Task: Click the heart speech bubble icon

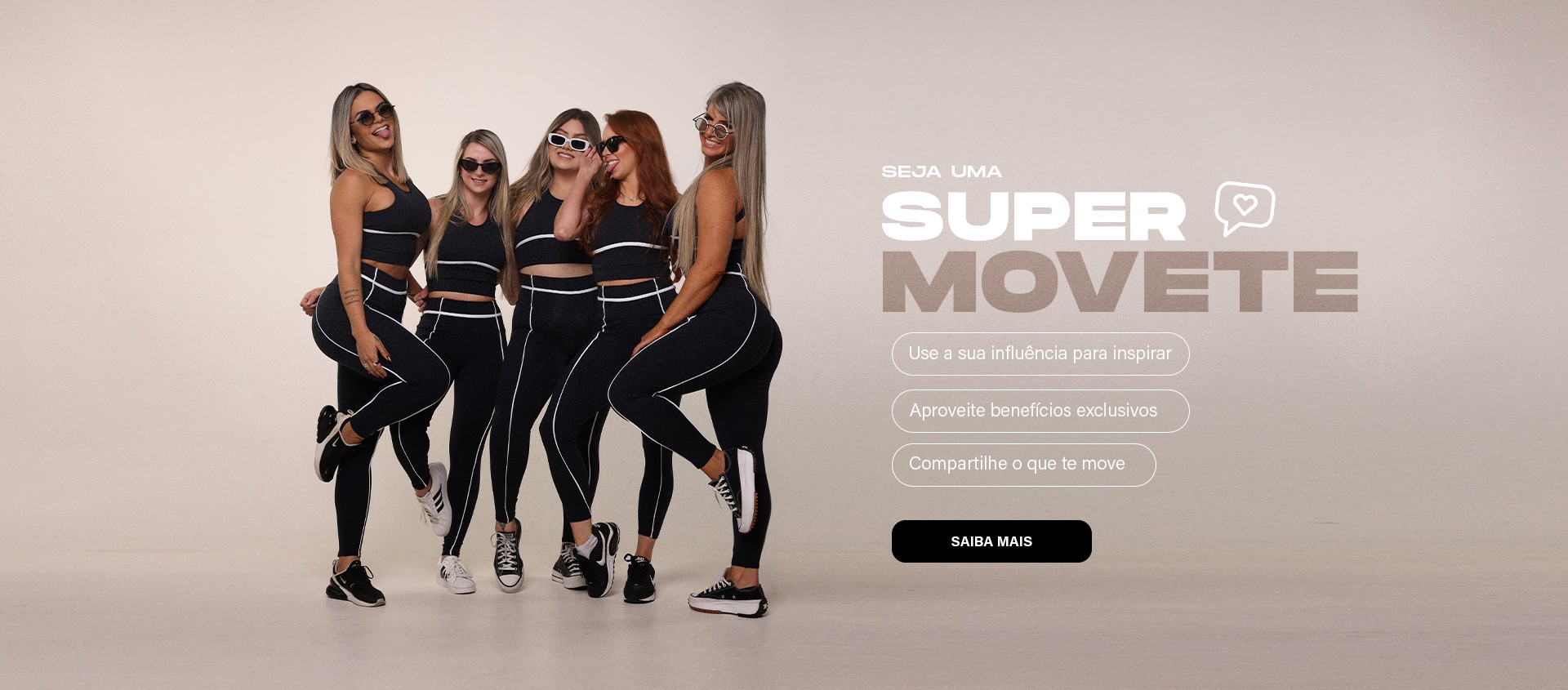Action: click(x=1245, y=207)
